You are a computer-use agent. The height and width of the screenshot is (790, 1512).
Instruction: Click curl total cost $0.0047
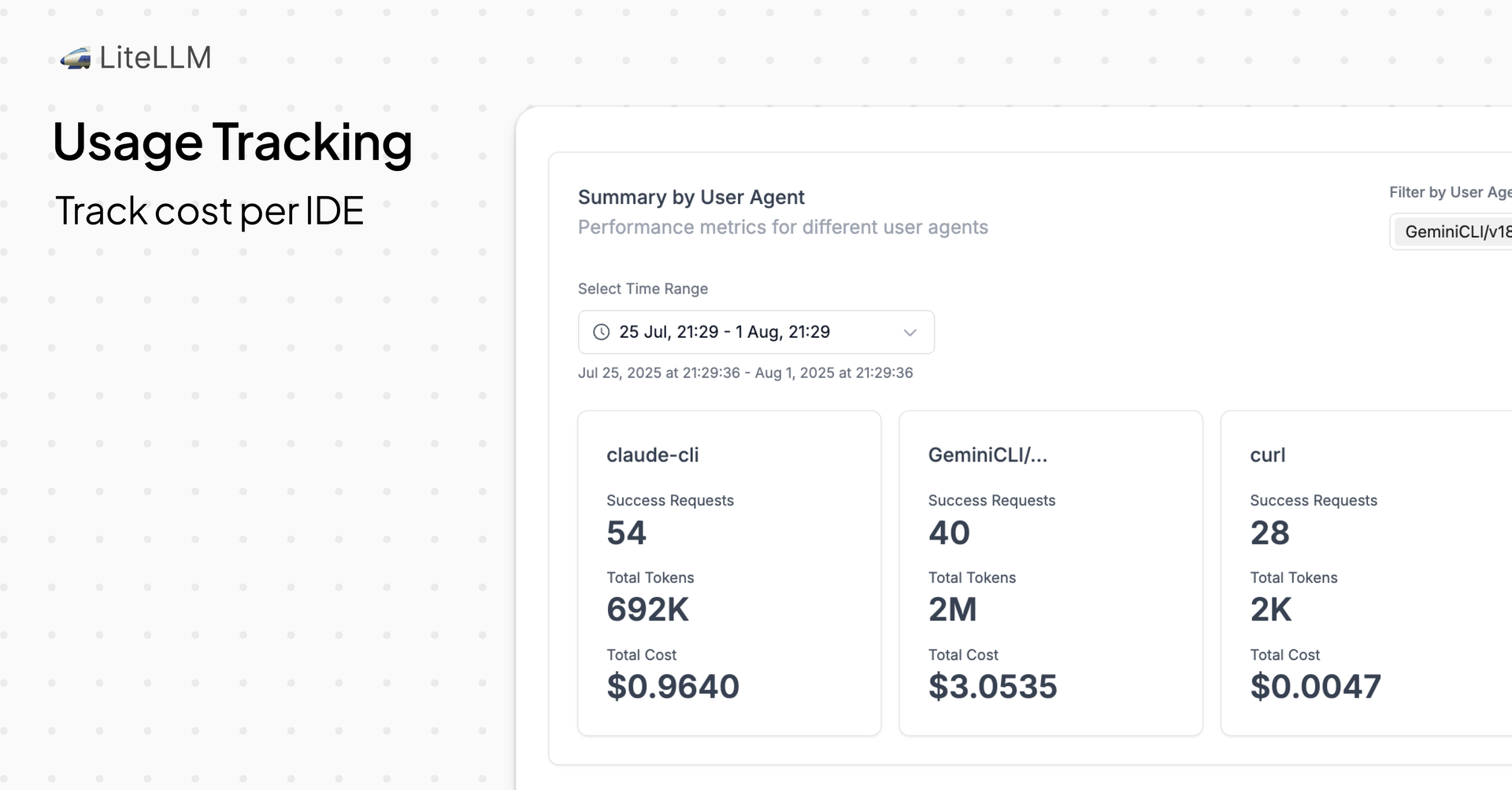1315,687
